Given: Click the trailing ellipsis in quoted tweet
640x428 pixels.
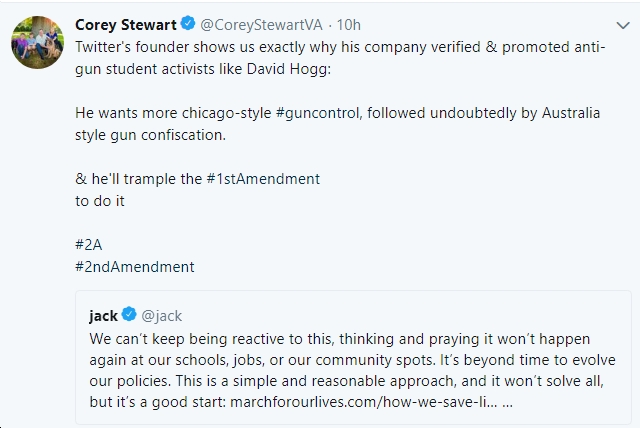Looking at the screenshot, I should pos(507,402).
